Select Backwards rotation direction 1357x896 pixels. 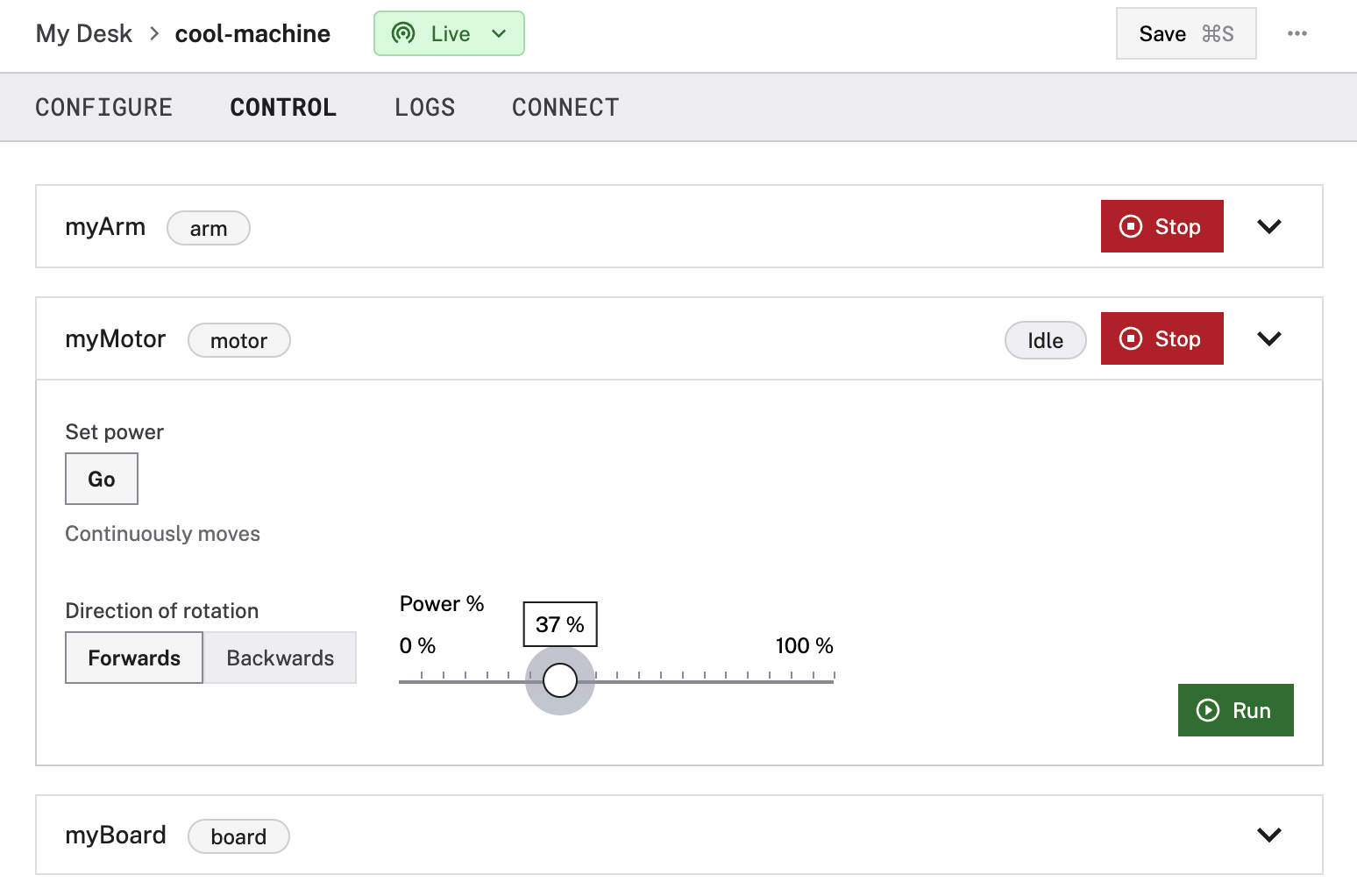point(280,658)
